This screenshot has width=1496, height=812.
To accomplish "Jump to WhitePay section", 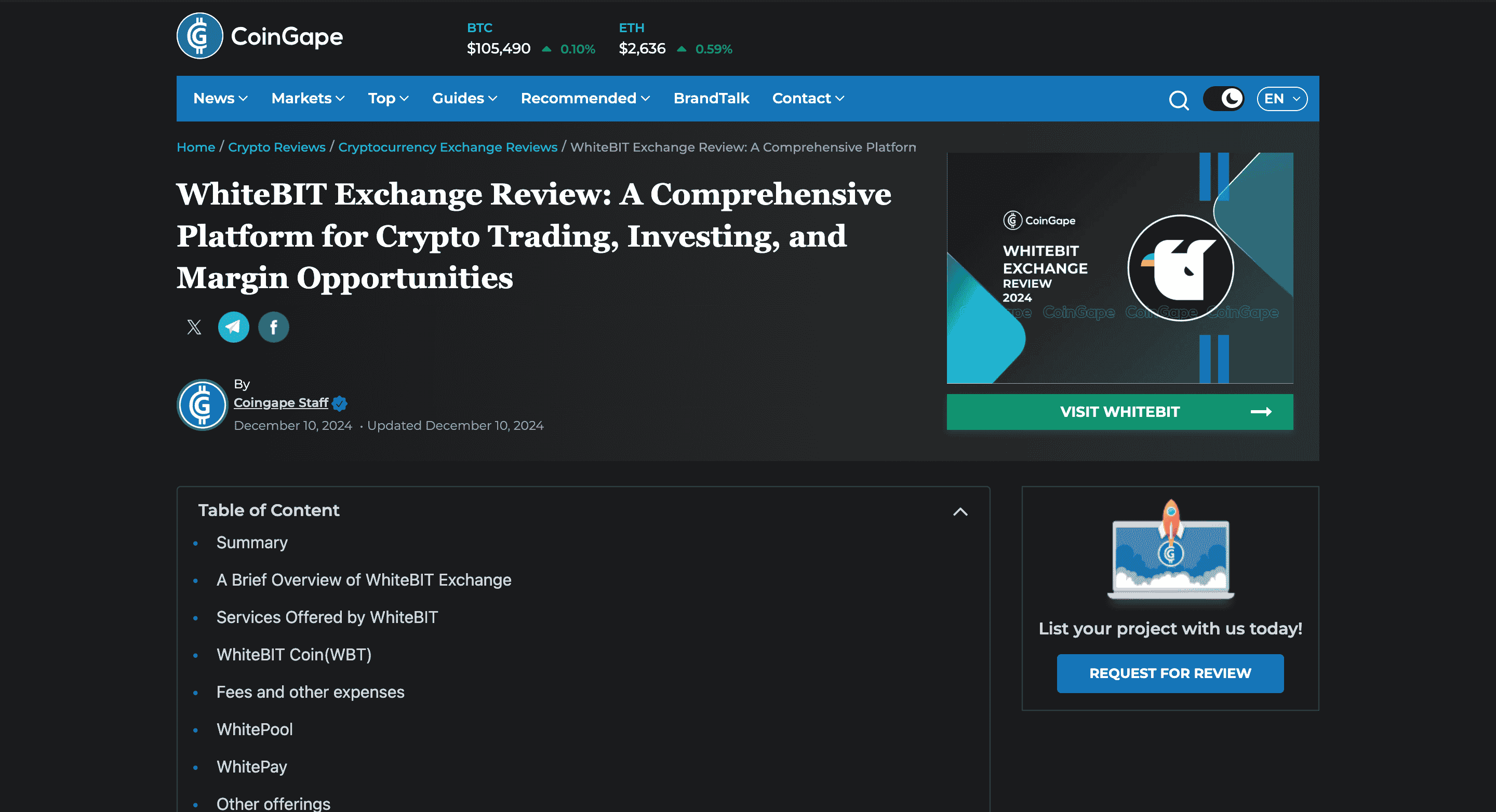I will 251,767.
